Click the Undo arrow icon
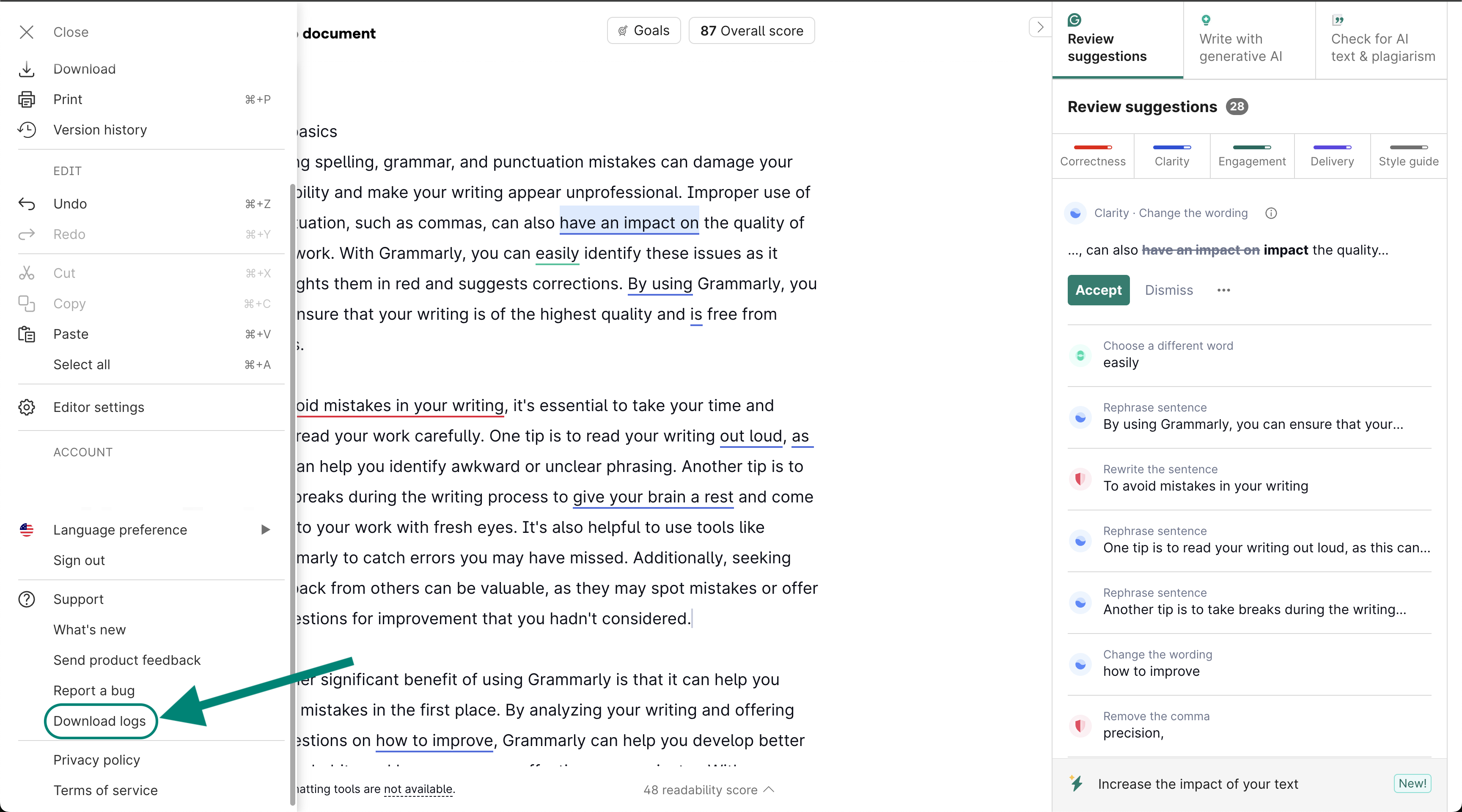1462x812 pixels. (26, 204)
